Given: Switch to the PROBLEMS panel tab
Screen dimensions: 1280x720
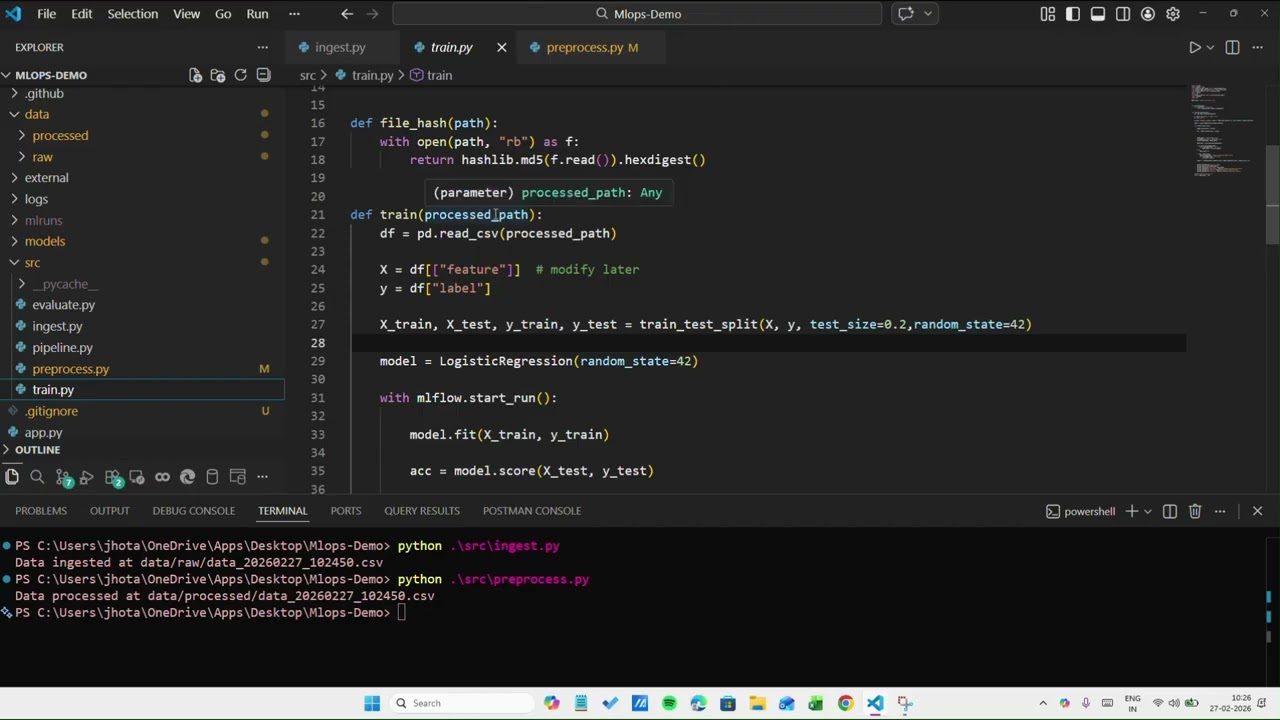Looking at the screenshot, I should tap(41, 511).
